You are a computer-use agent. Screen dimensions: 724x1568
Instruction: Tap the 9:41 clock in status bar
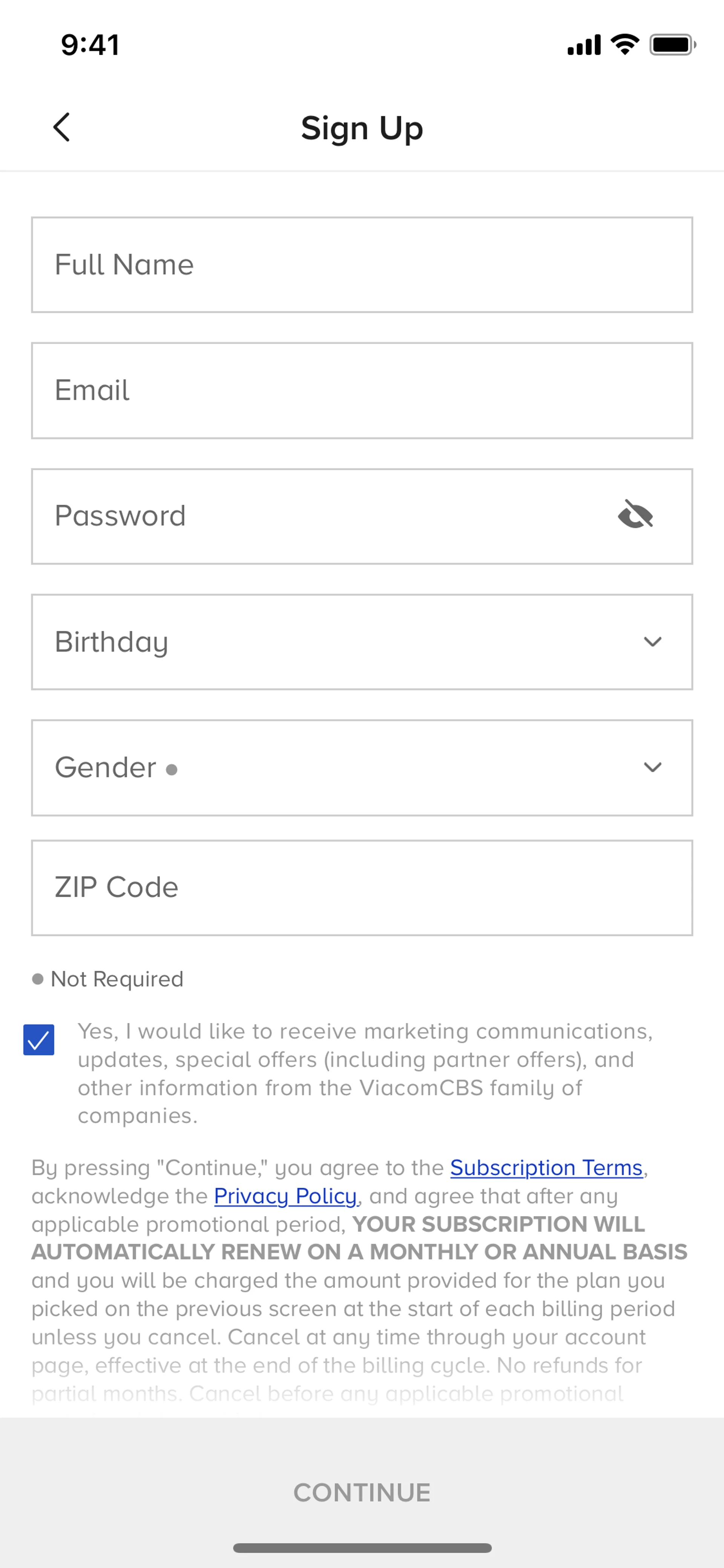(x=90, y=45)
